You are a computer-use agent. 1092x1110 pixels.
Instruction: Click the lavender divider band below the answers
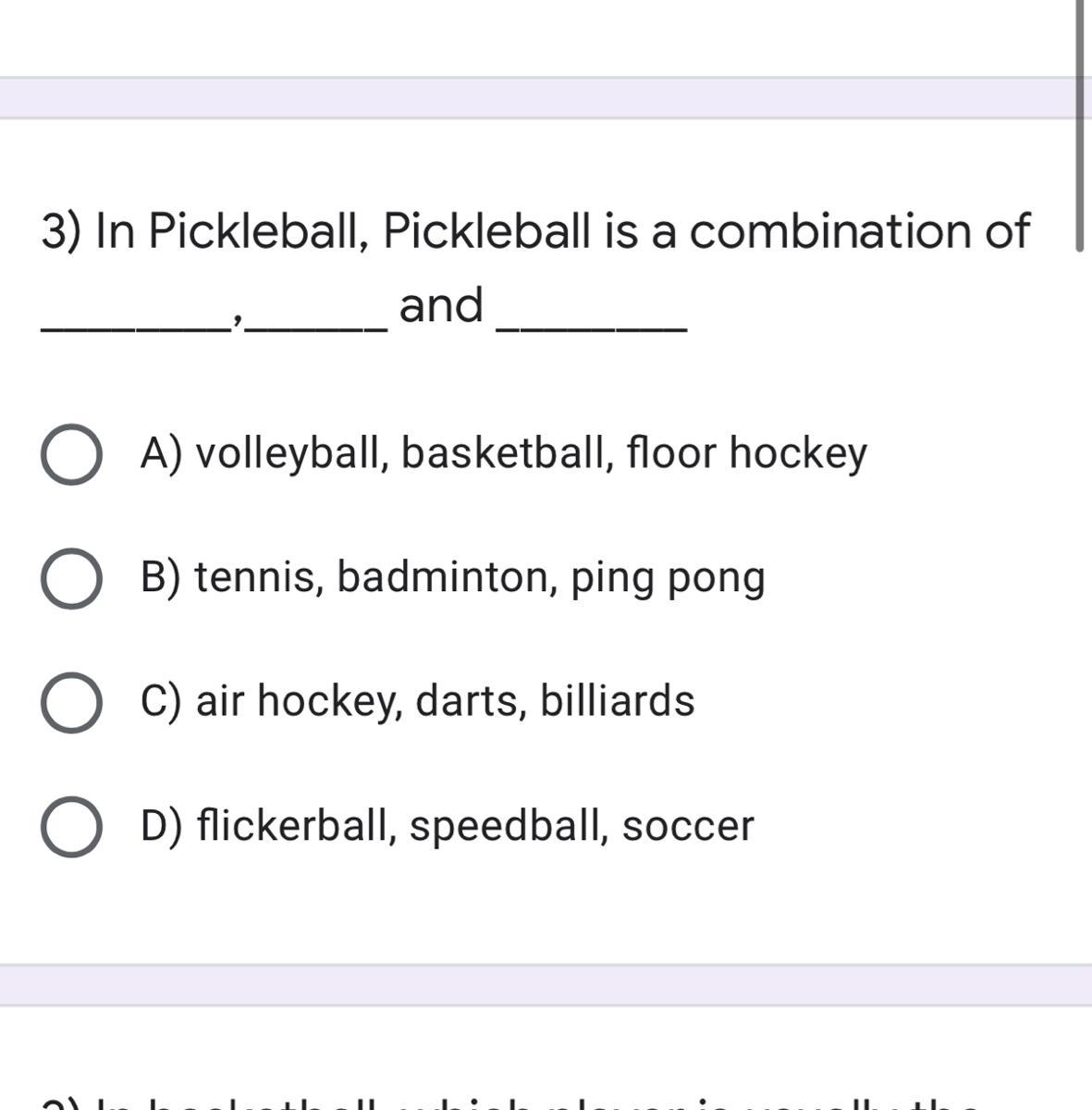[x=546, y=985]
